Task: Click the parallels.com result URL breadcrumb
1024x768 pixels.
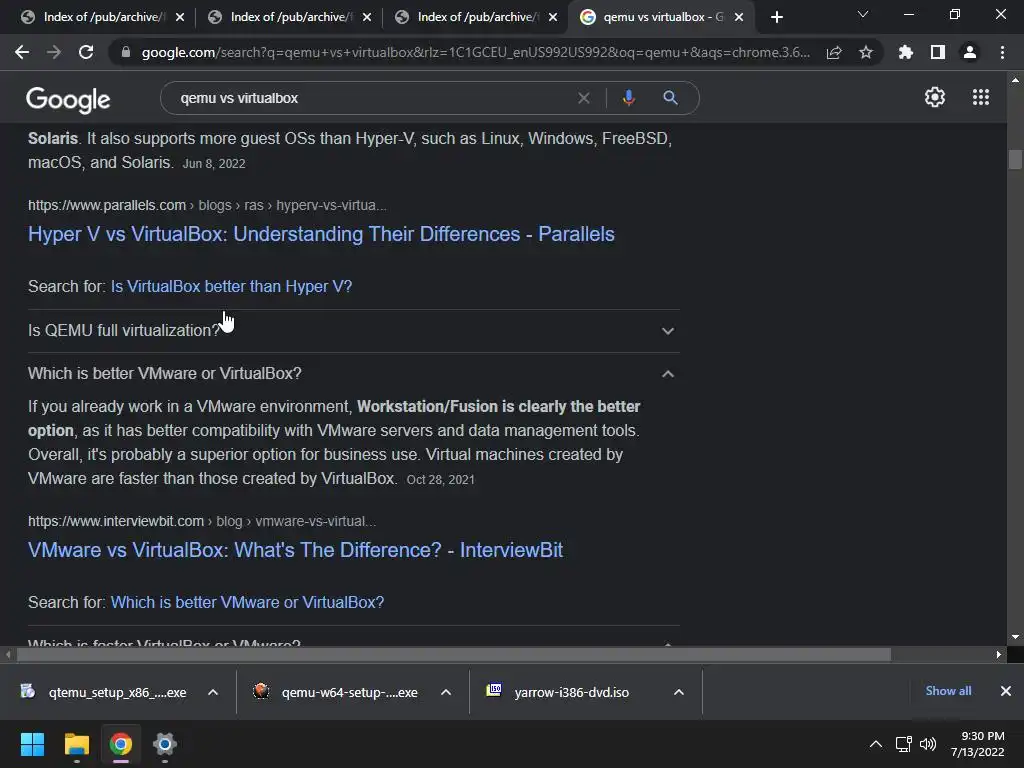Action: point(207,205)
